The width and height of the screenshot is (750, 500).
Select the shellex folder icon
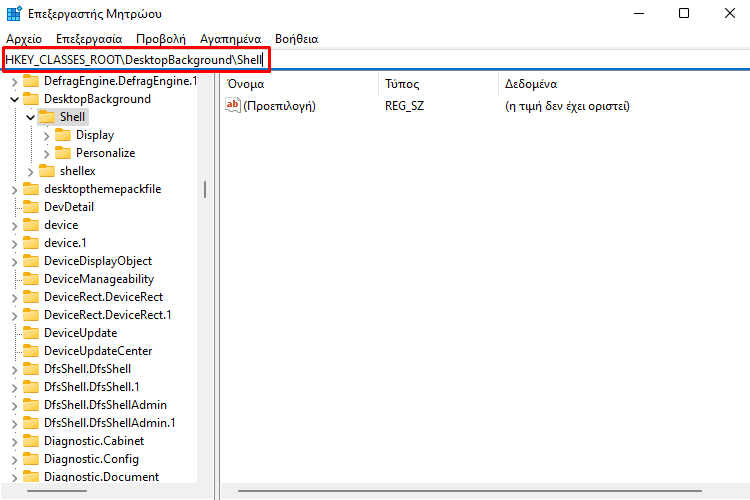47,171
